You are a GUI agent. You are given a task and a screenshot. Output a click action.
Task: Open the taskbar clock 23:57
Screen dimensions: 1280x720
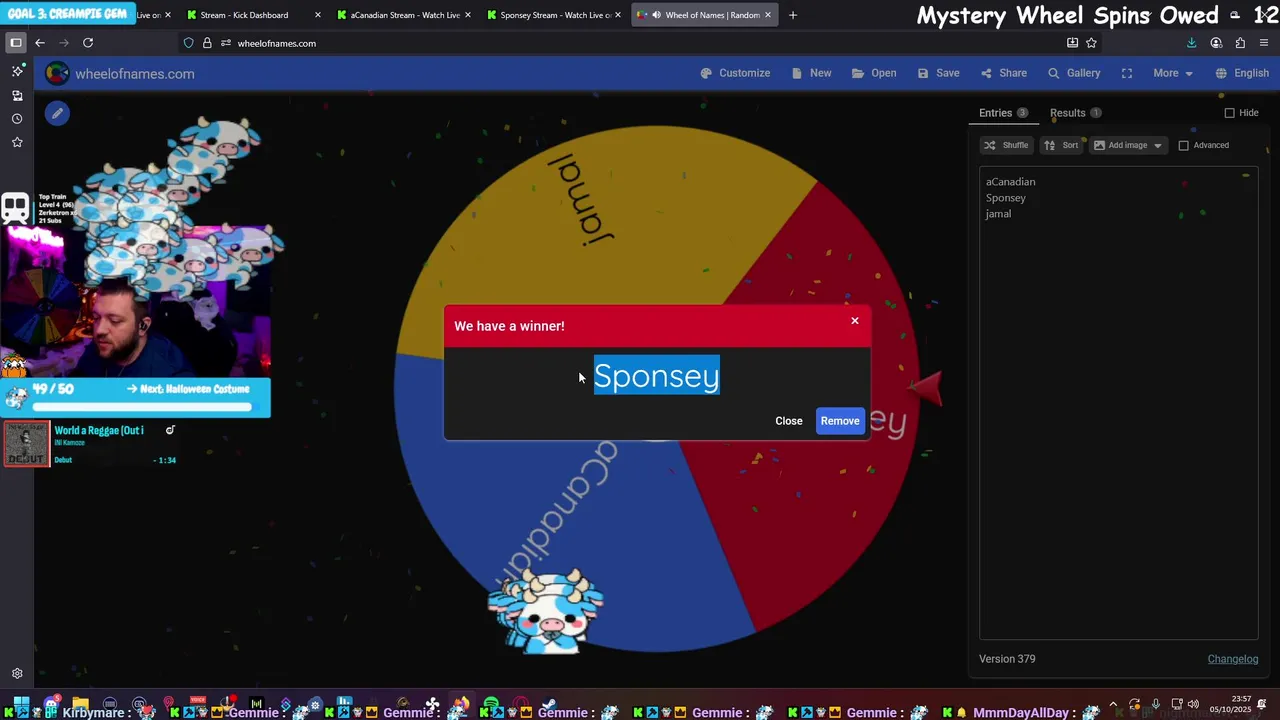point(1230,704)
